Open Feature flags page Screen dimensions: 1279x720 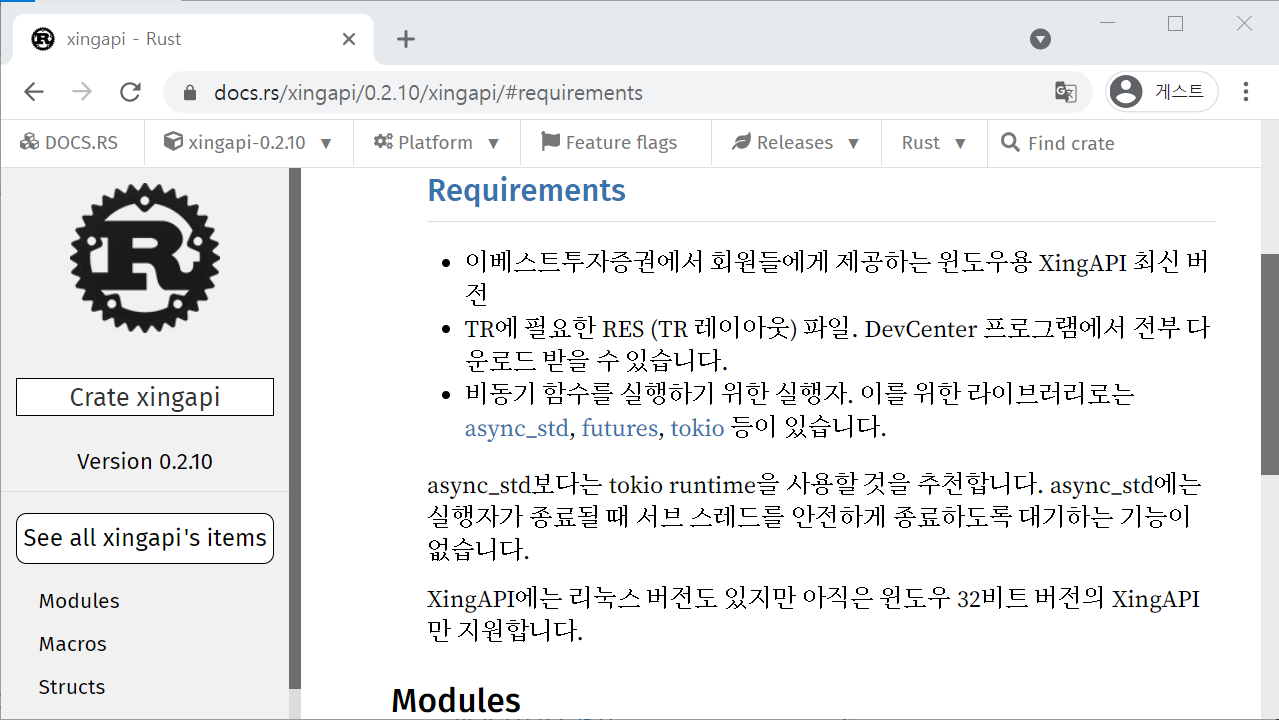coord(609,143)
